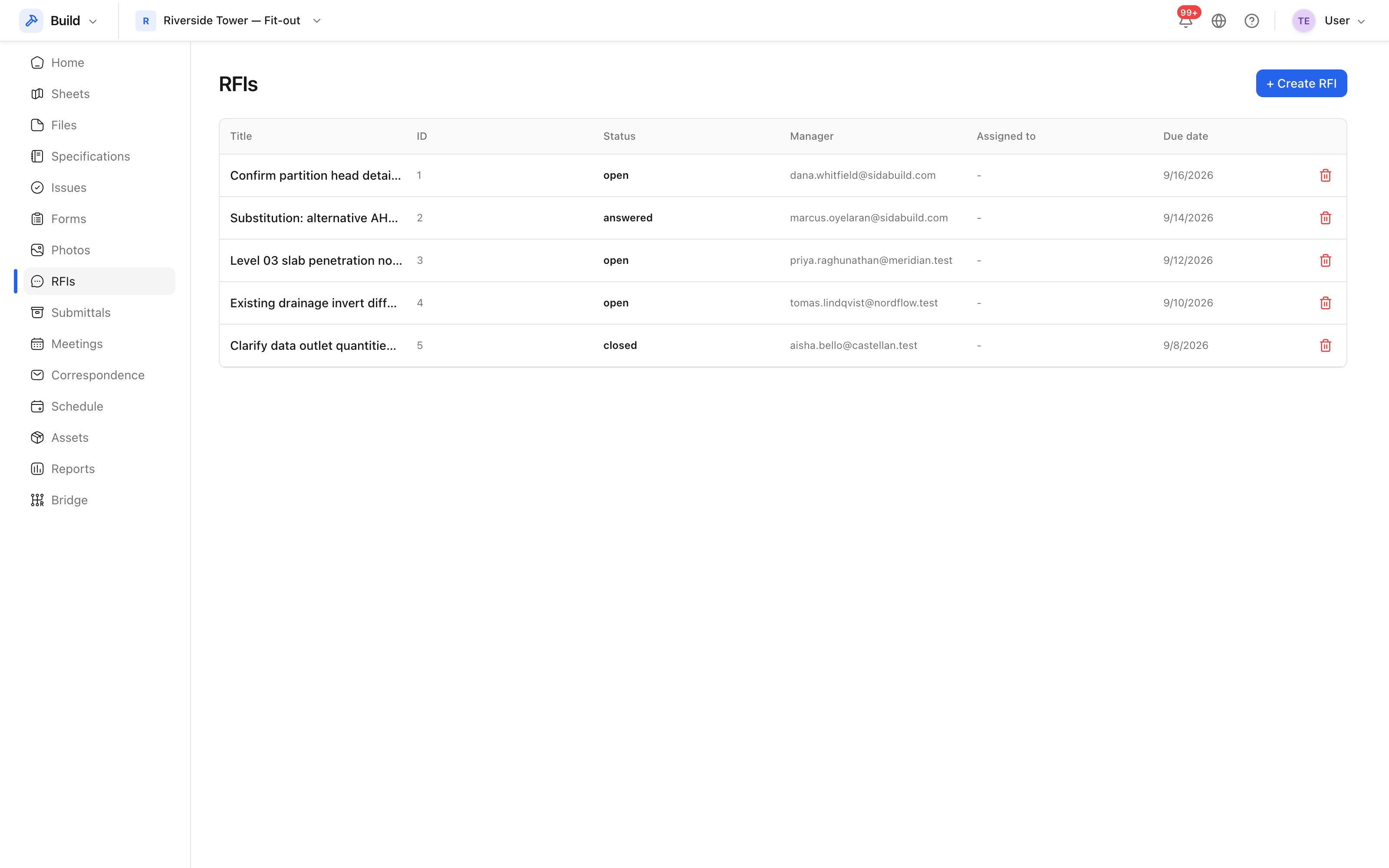The height and width of the screenshot is (868, 1389).
Task: Open Meetings in the sidebar
Action: pos(99,344)
